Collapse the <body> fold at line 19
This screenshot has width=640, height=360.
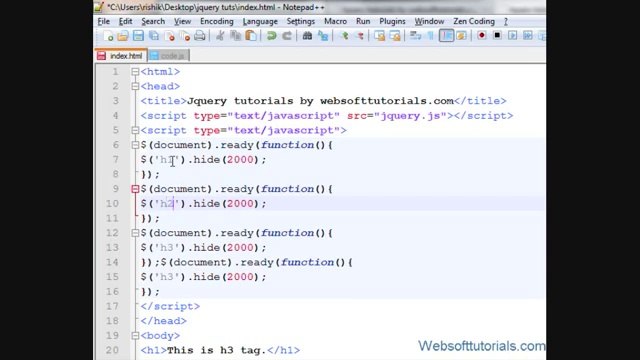pyautogui.click(x=135, y=336)
